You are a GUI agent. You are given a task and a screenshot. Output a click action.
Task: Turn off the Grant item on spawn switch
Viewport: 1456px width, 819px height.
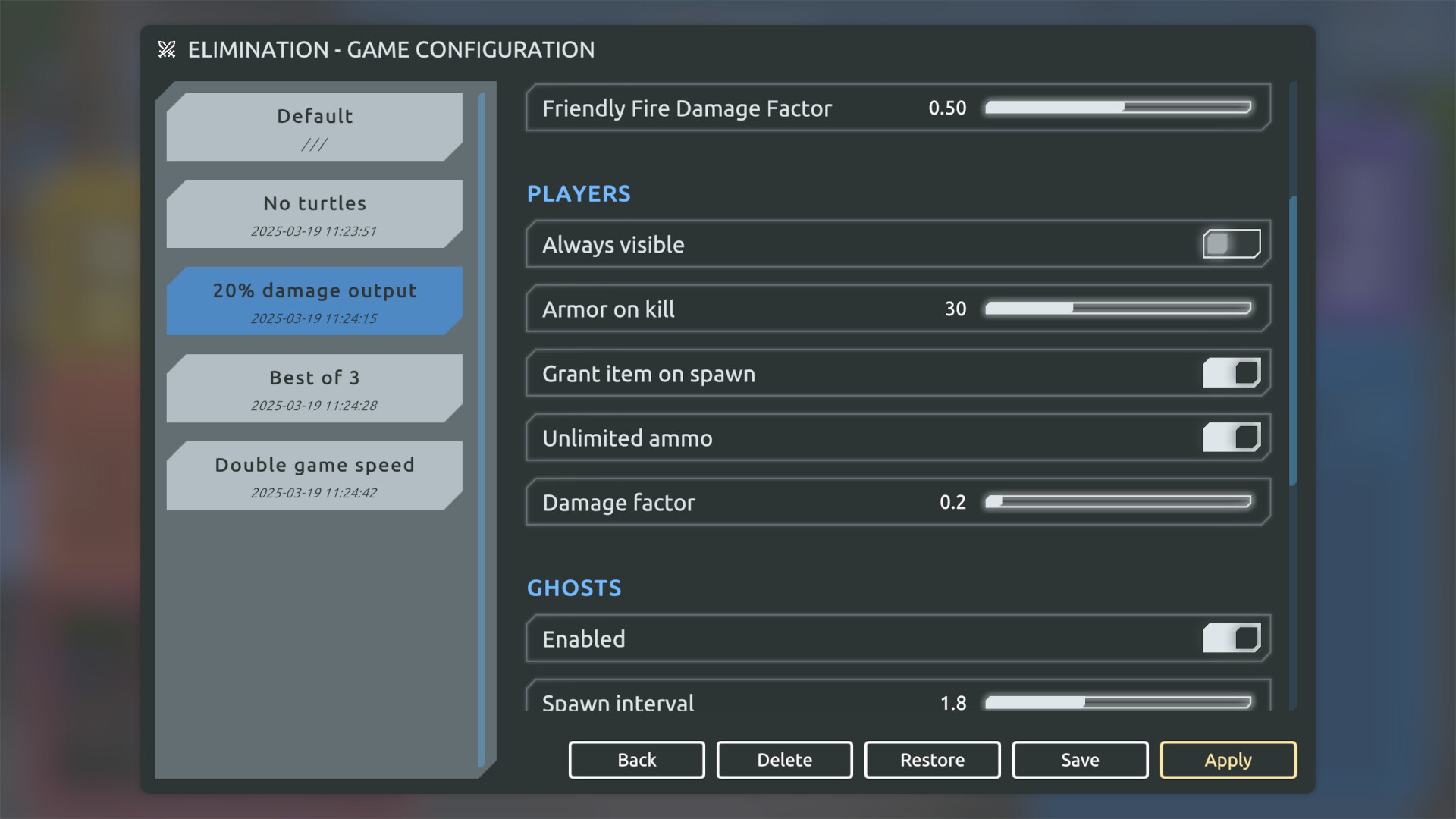pyautogui.click(x=1230, y=373)
